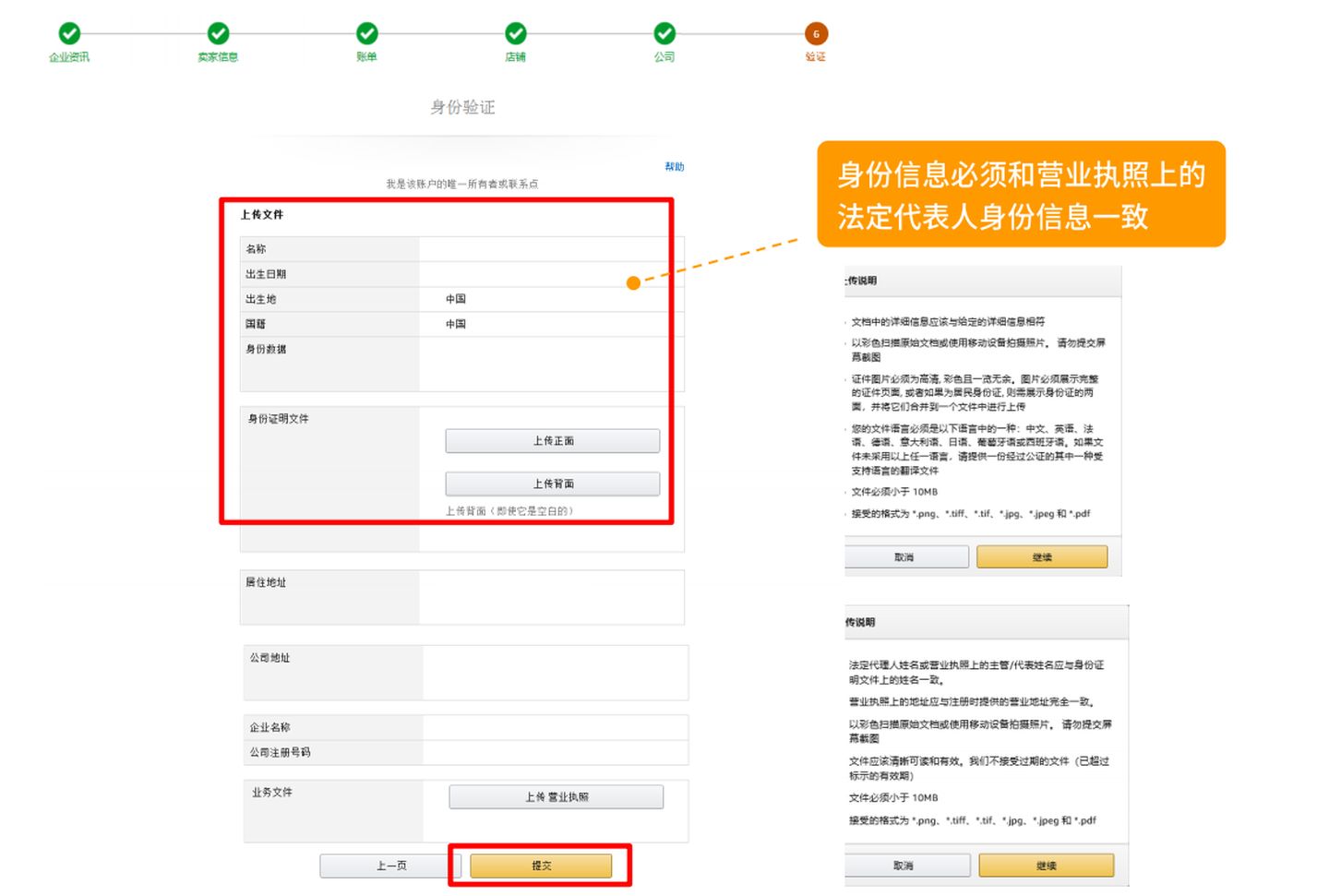Submit the form with 提交 button
Viewport: 1329px width, 896px height.
(541, 866)
